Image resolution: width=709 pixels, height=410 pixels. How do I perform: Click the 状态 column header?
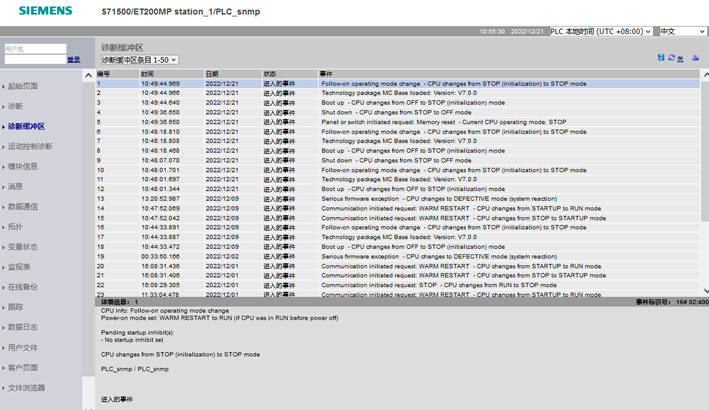(290, 74)
